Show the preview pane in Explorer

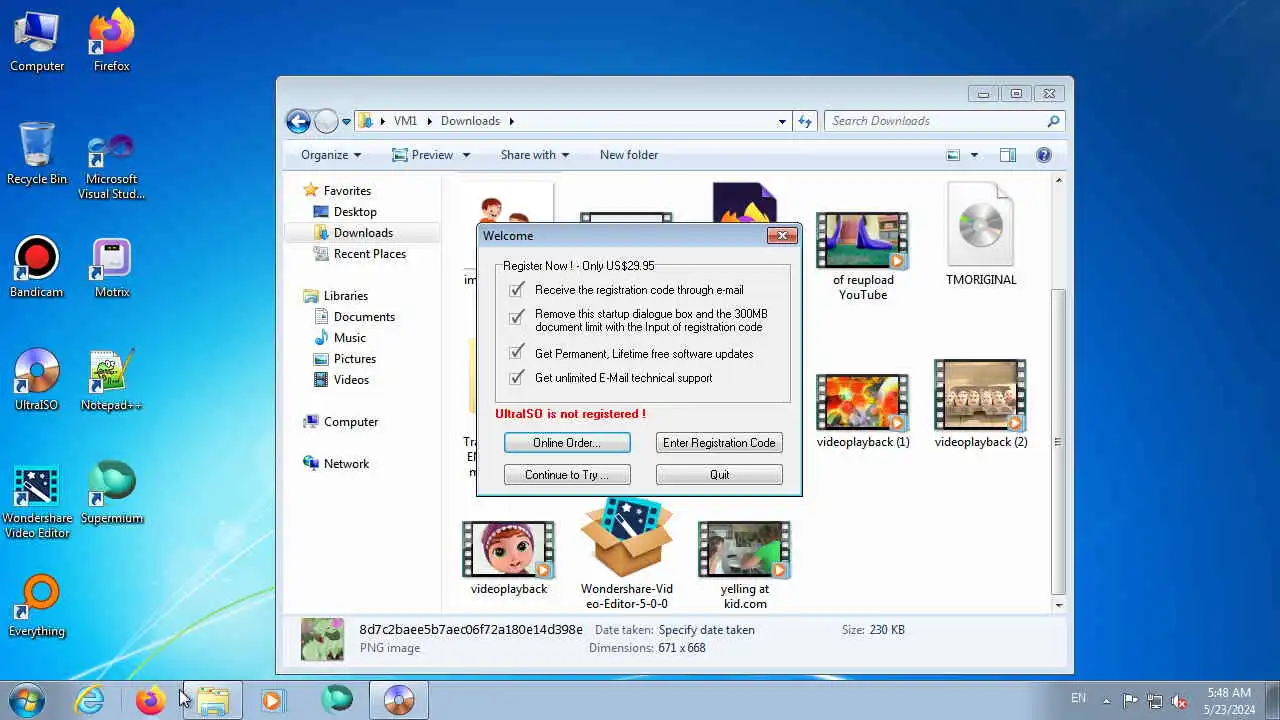pos(1008,155)
